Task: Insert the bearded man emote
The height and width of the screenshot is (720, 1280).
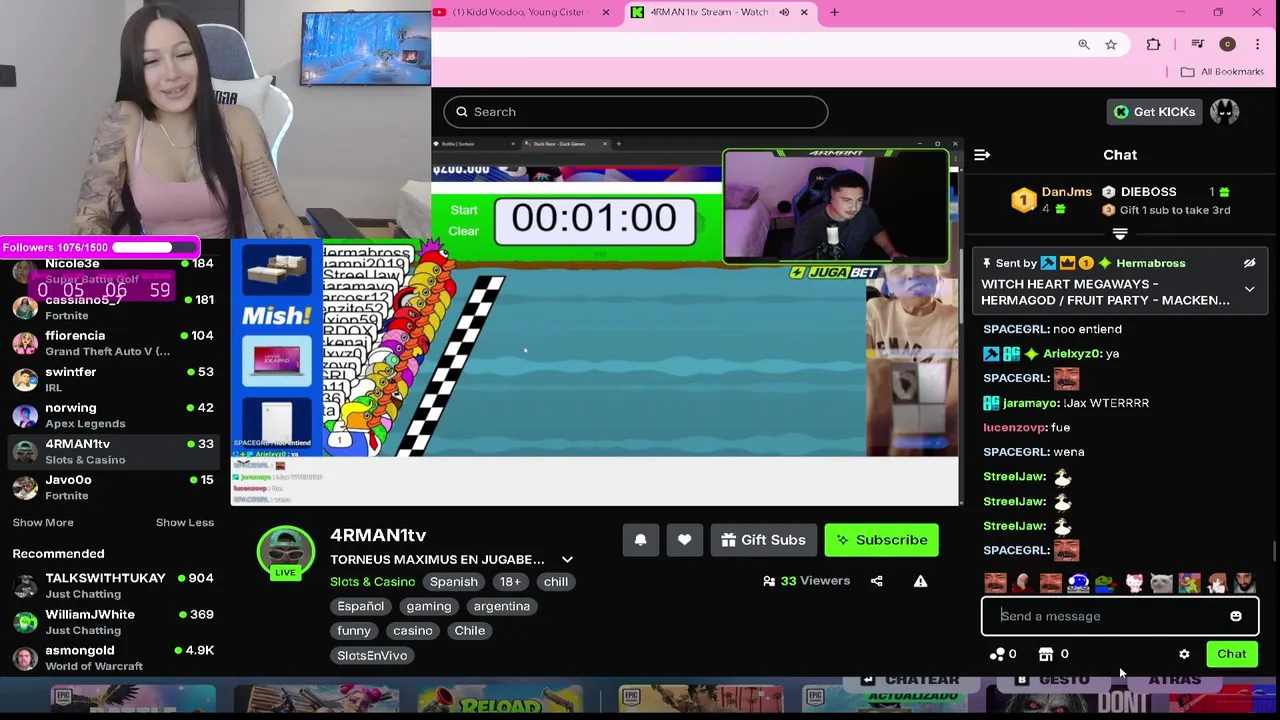Action: [x=1244, y=583]
